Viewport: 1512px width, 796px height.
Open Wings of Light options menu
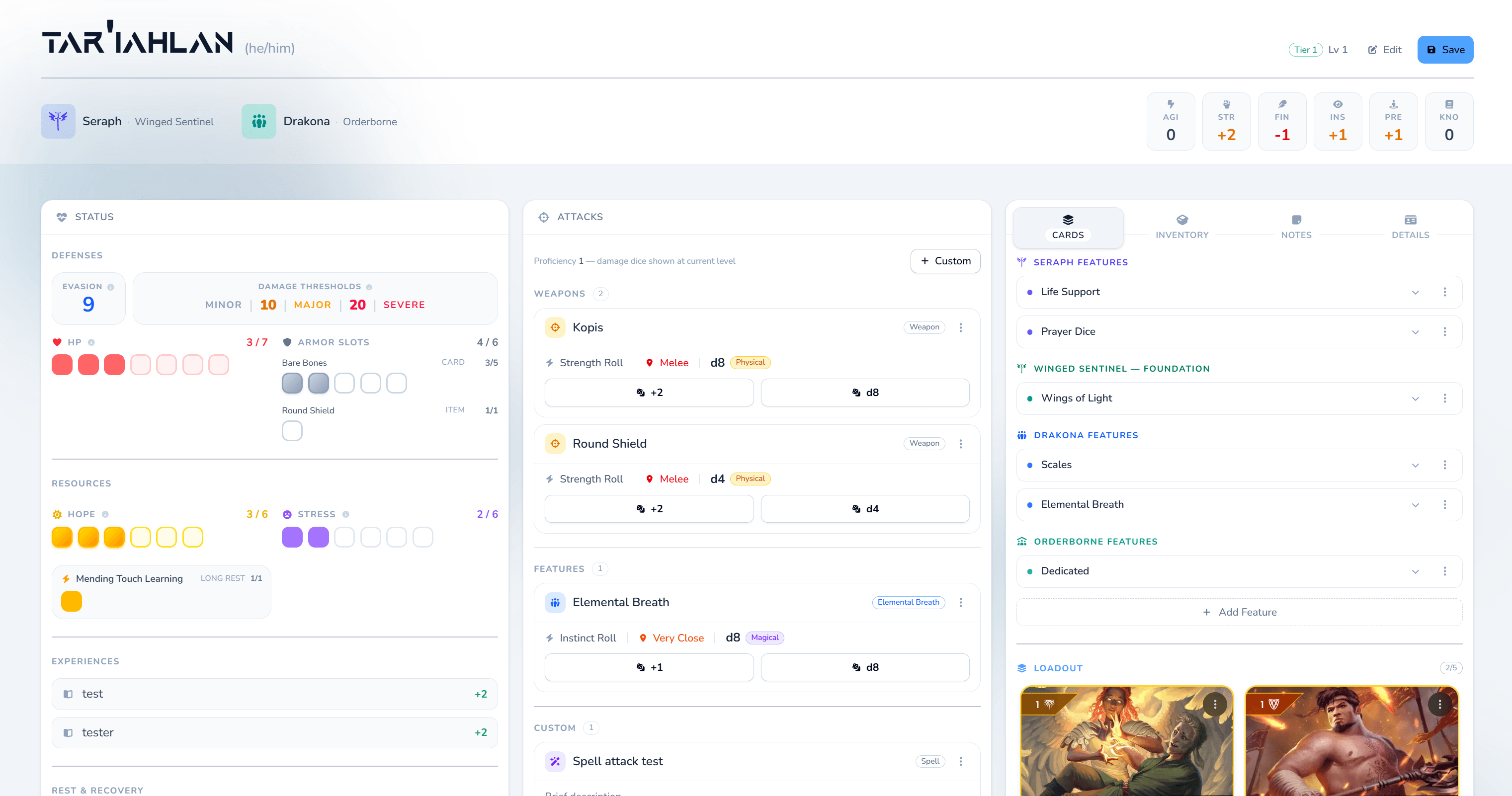1444,398
